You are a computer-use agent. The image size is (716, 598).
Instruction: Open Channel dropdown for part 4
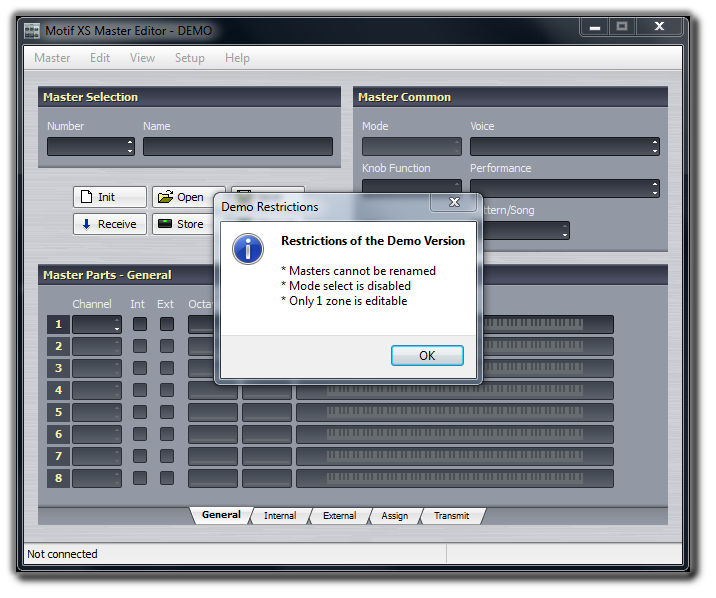(97, 390)
